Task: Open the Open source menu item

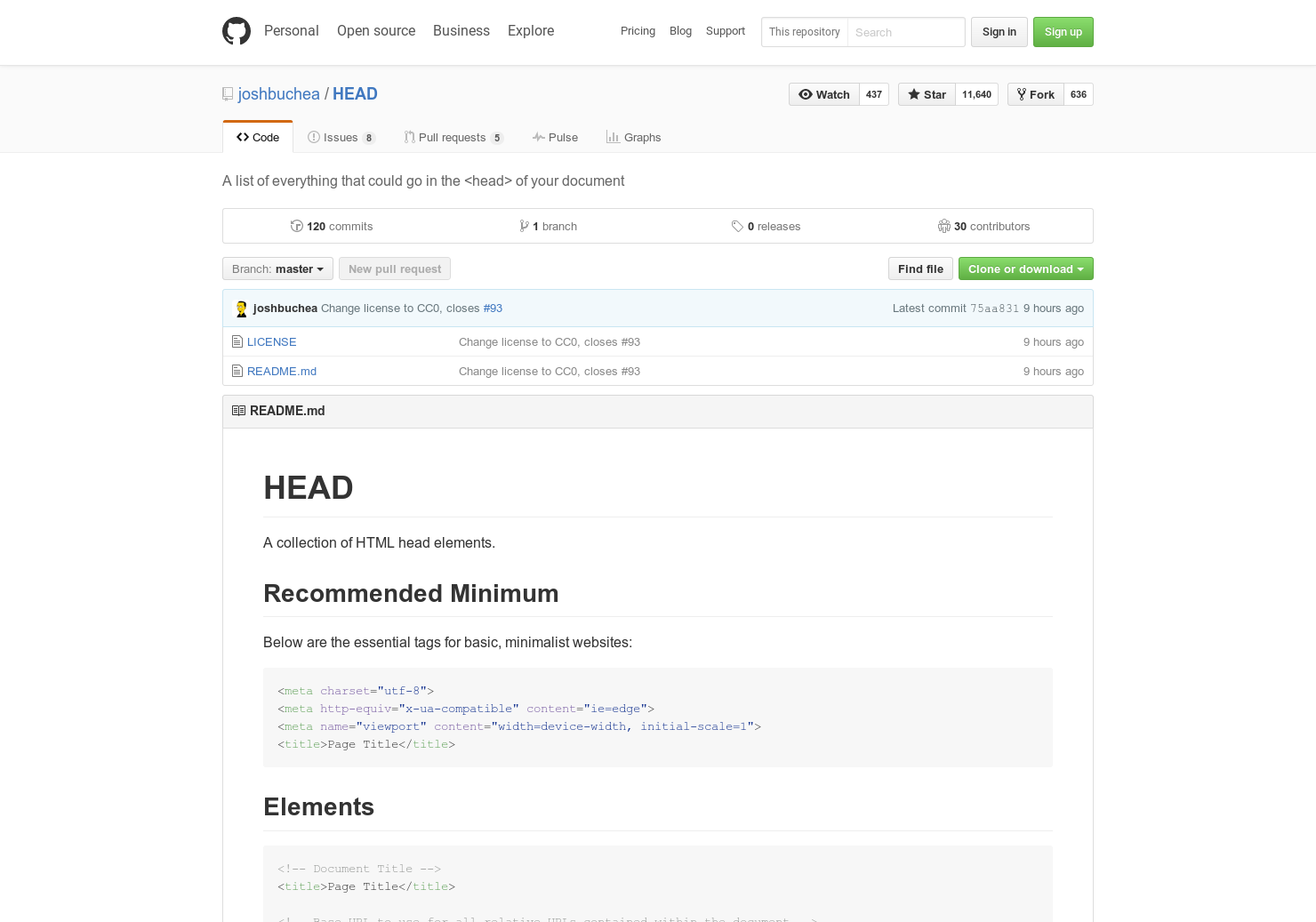Action: (x=376, y=30)
